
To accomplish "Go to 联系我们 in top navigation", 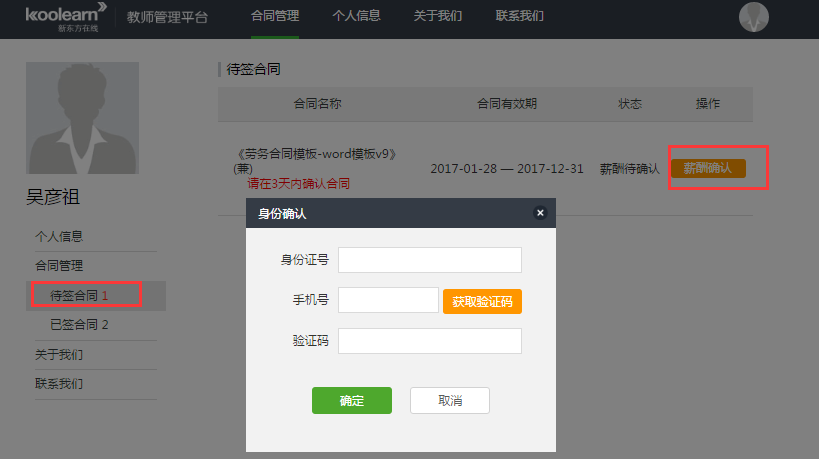I will tap(520, 16).
